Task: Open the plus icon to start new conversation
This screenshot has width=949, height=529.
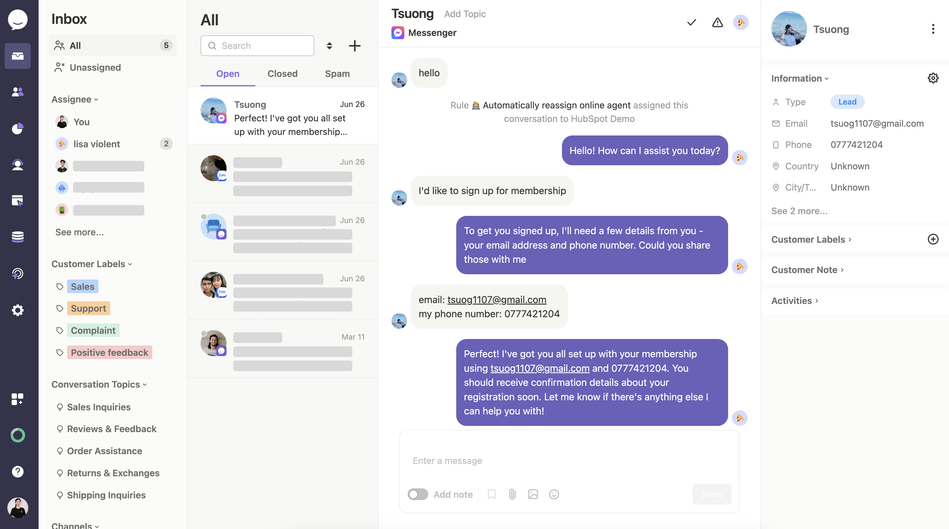Action: (x=355, y=45)
